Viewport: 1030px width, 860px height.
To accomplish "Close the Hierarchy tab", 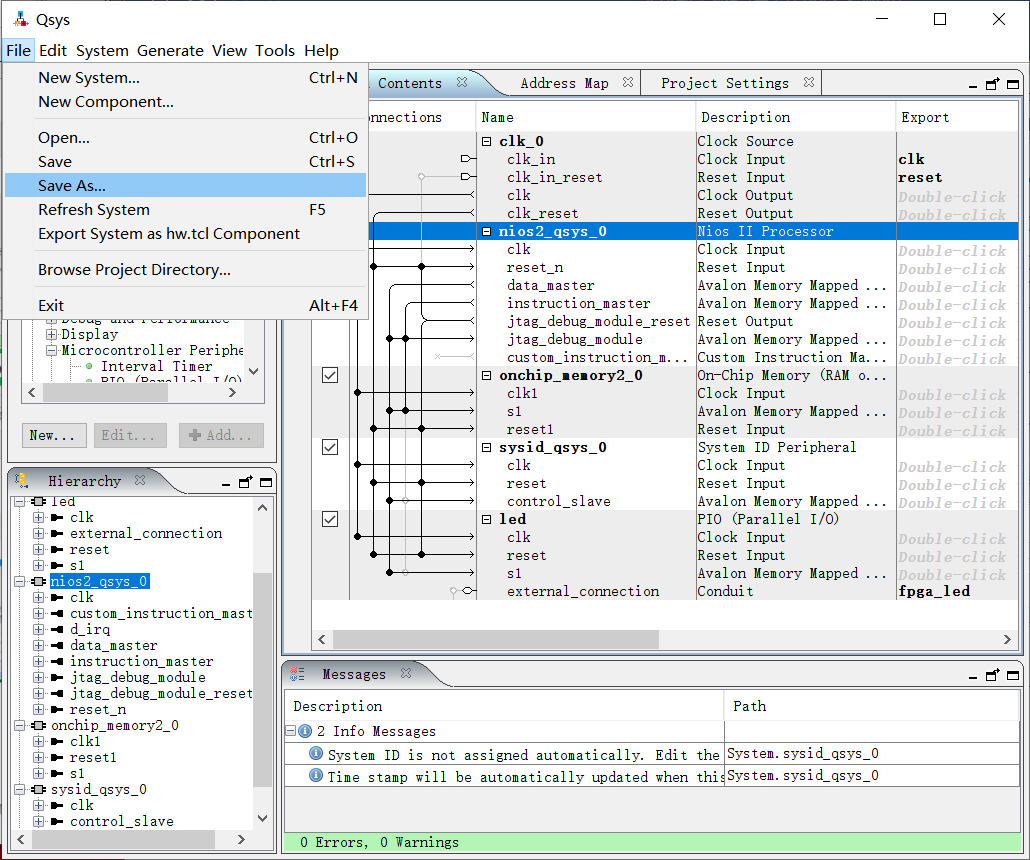I will click(x=140, y=481).
